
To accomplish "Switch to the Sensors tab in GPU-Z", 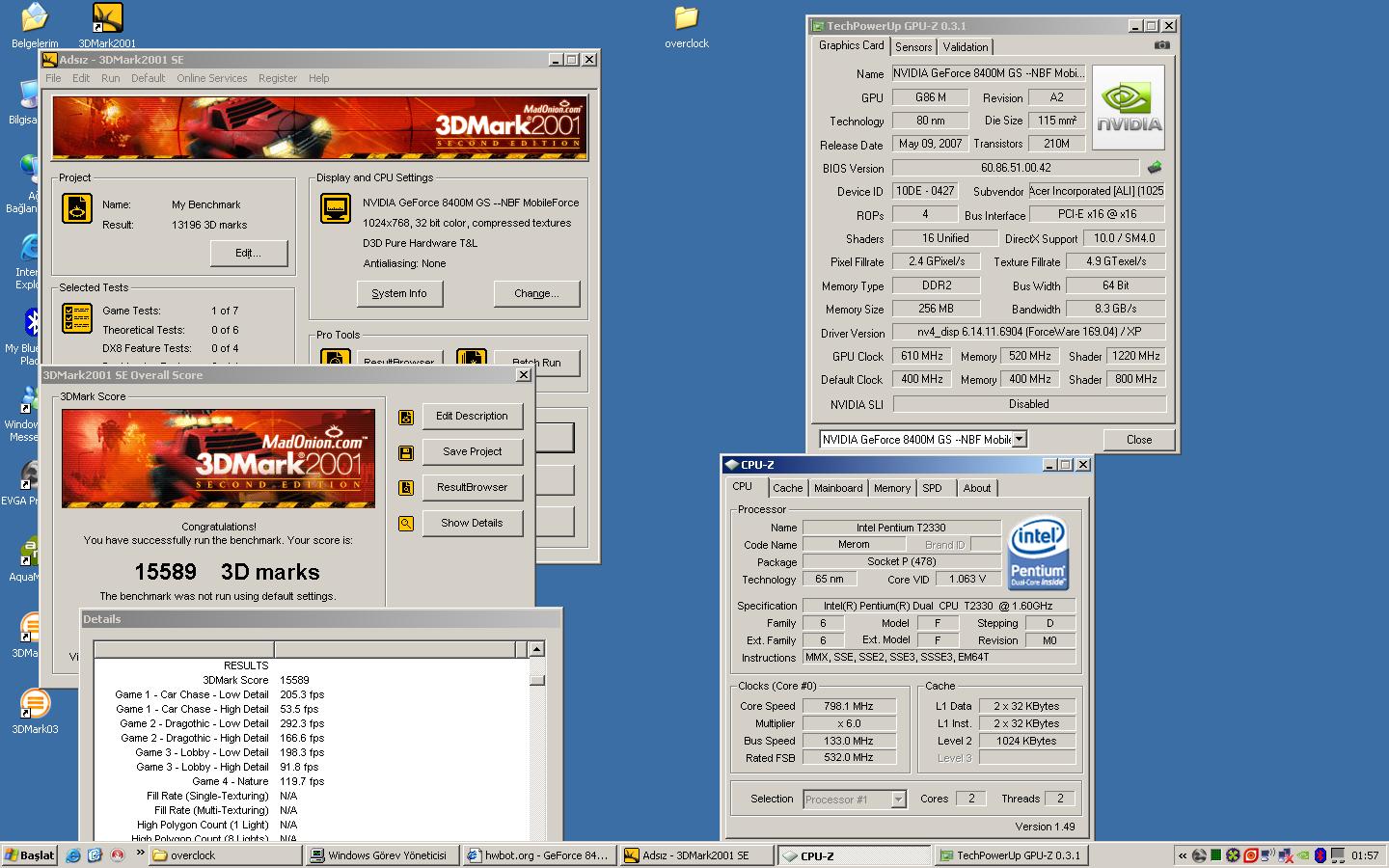I will (913, 47).
